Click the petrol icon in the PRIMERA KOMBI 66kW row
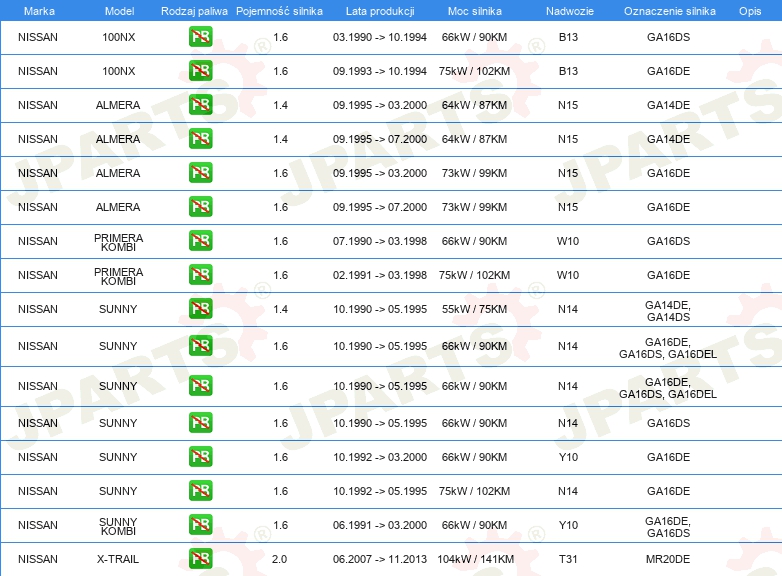The width and height of the screenshot is (782, 576). tap(200, 240)
